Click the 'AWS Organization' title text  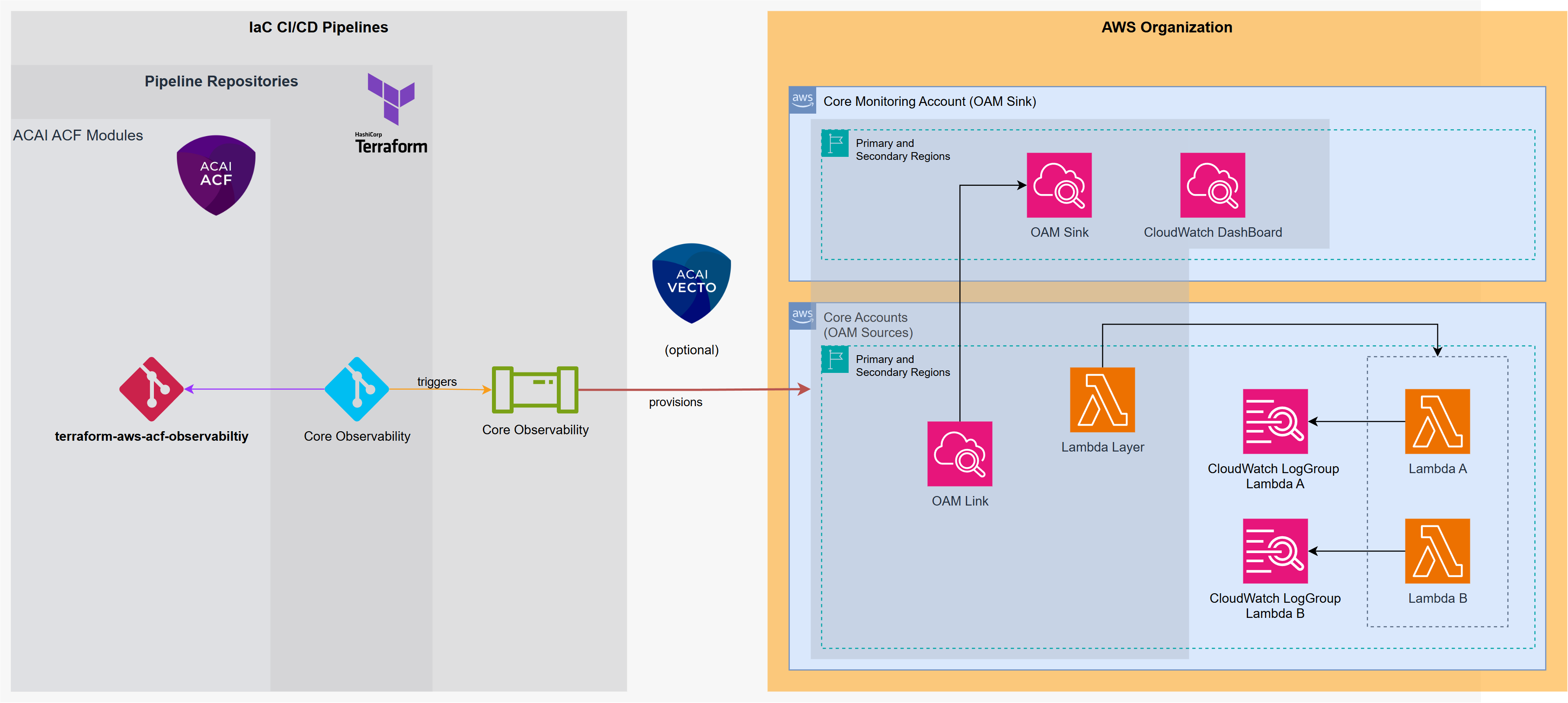point(1166,27)
